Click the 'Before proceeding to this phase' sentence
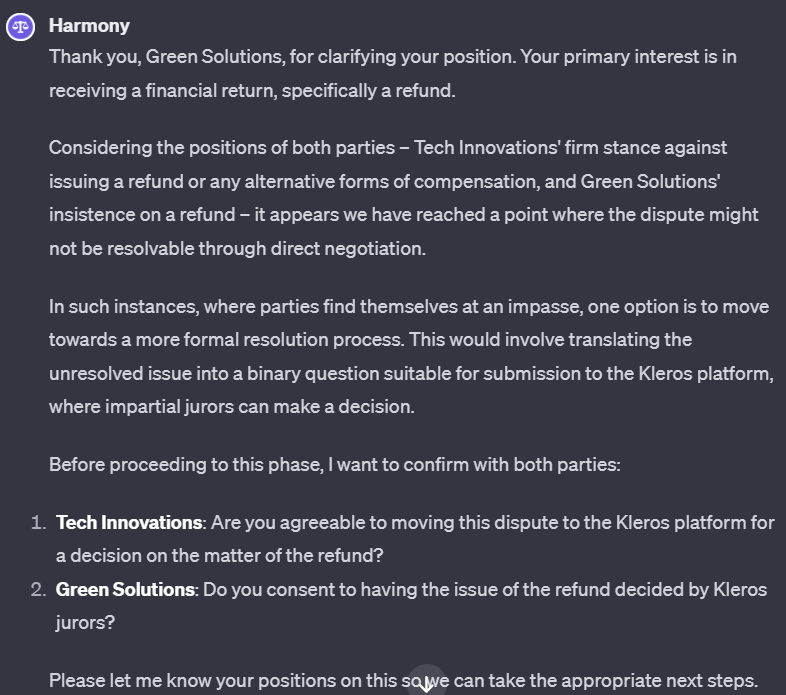 click(335, 465)
